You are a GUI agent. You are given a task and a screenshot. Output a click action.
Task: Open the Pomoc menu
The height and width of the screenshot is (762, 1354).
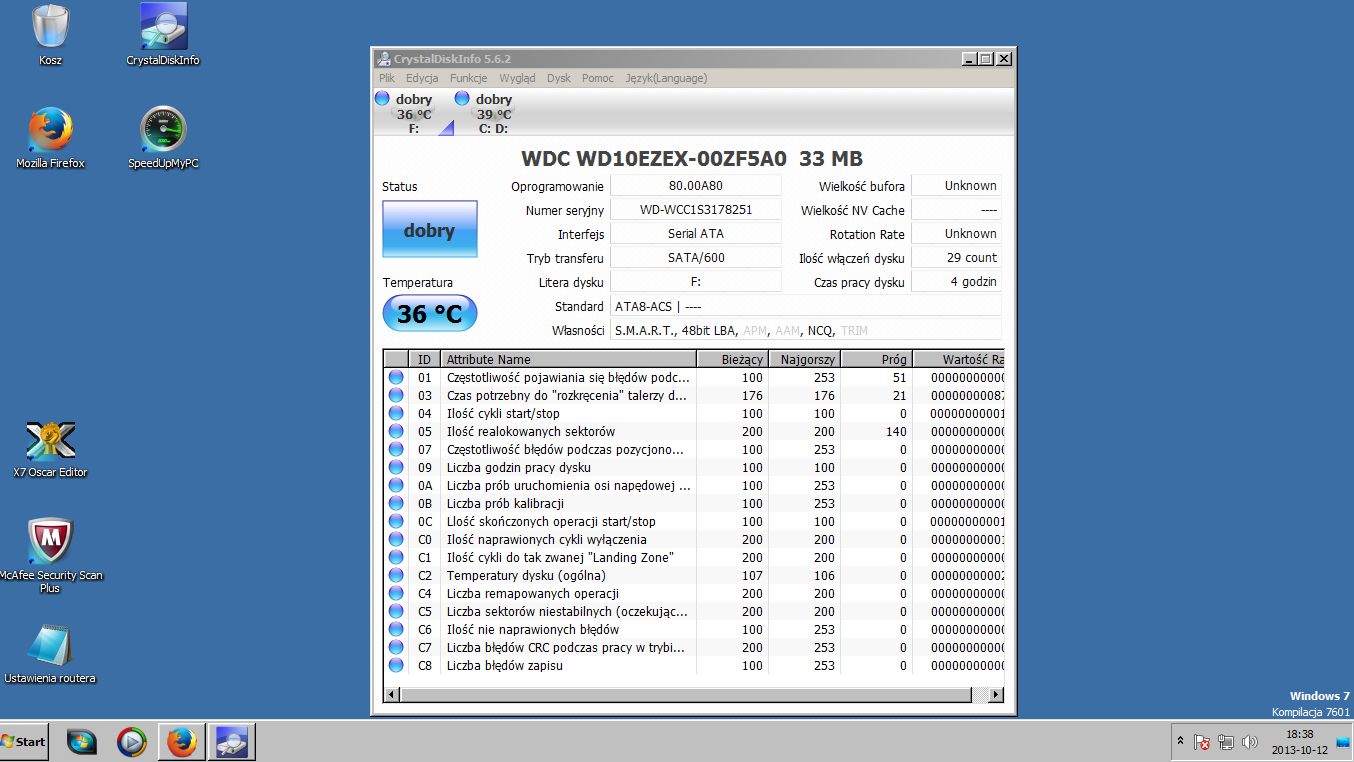coord(598,78)
